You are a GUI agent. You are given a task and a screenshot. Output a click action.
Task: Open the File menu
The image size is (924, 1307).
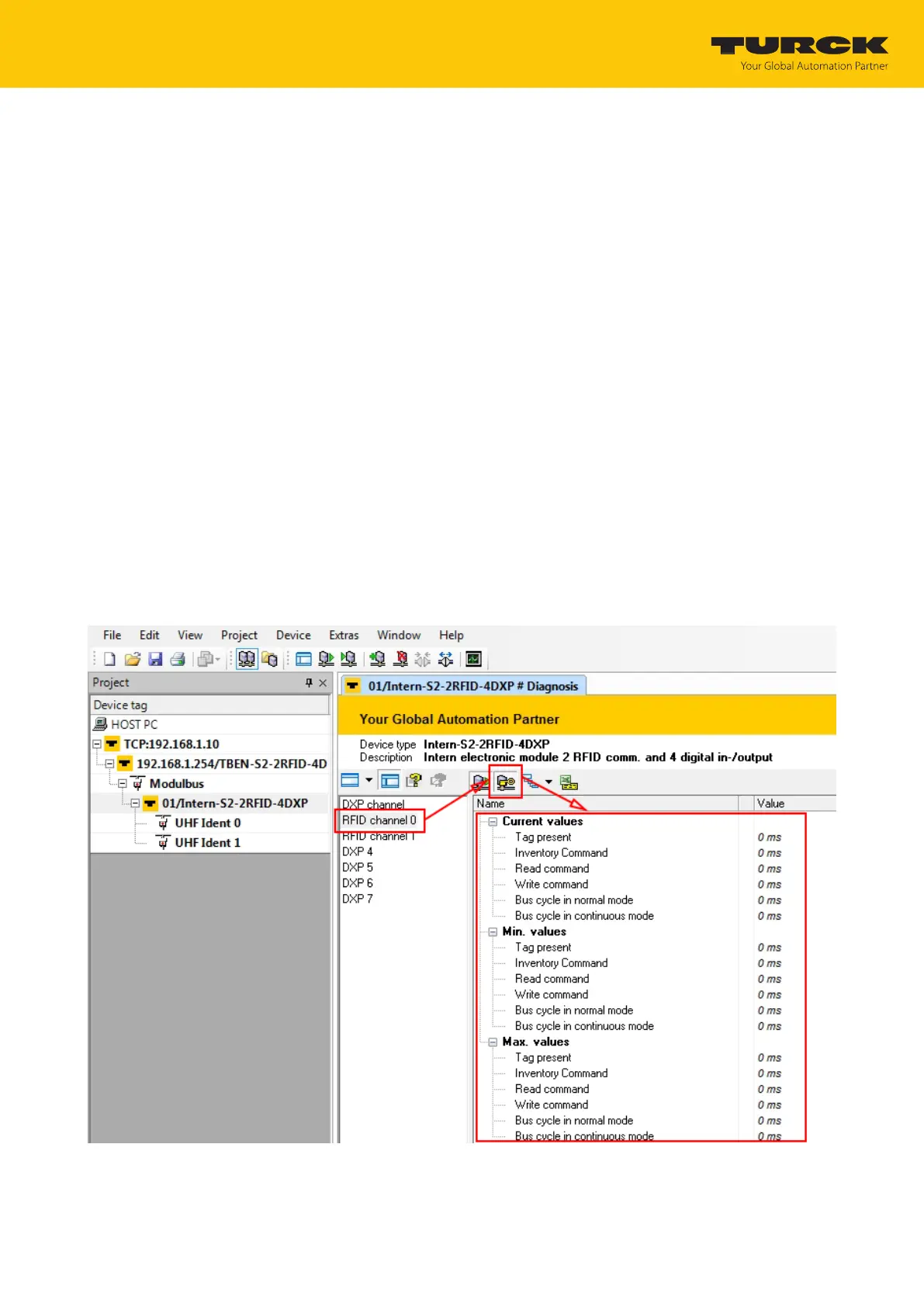click(112, 635)
